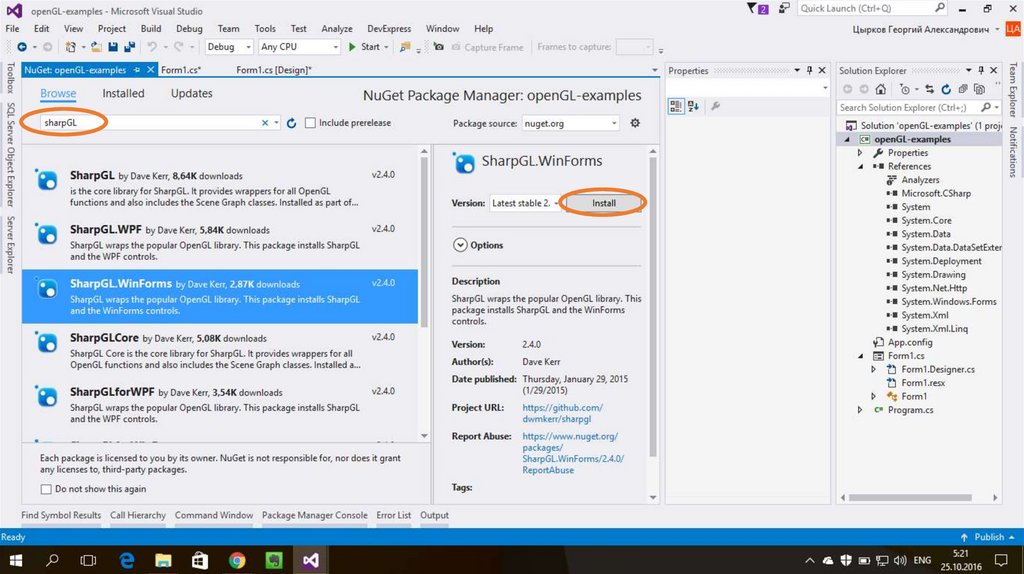This screenshot has height=574, width=1024.
Task: Switch to the Installed tab
Action: 123,93
